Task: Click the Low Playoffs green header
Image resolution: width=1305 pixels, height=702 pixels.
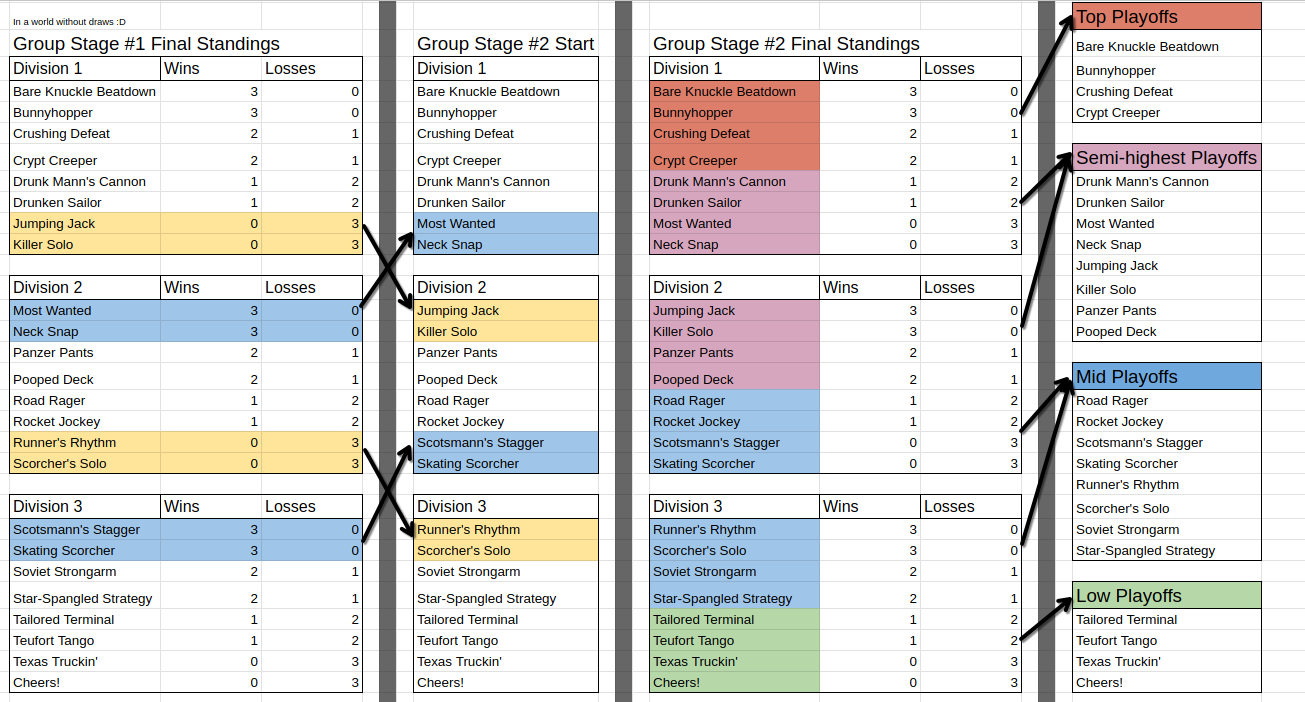Action: point(1167,596)
